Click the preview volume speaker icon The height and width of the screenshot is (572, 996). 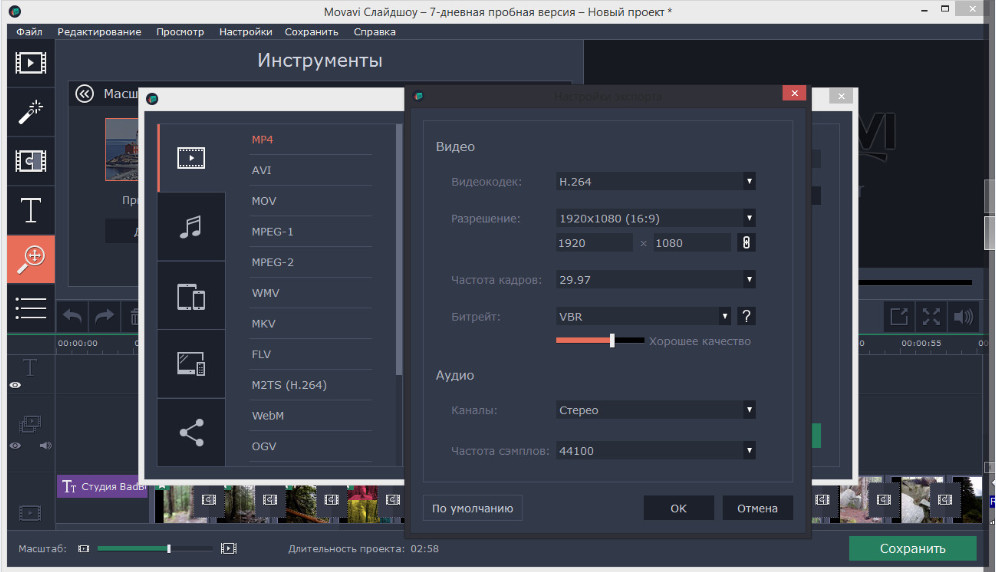963,317
